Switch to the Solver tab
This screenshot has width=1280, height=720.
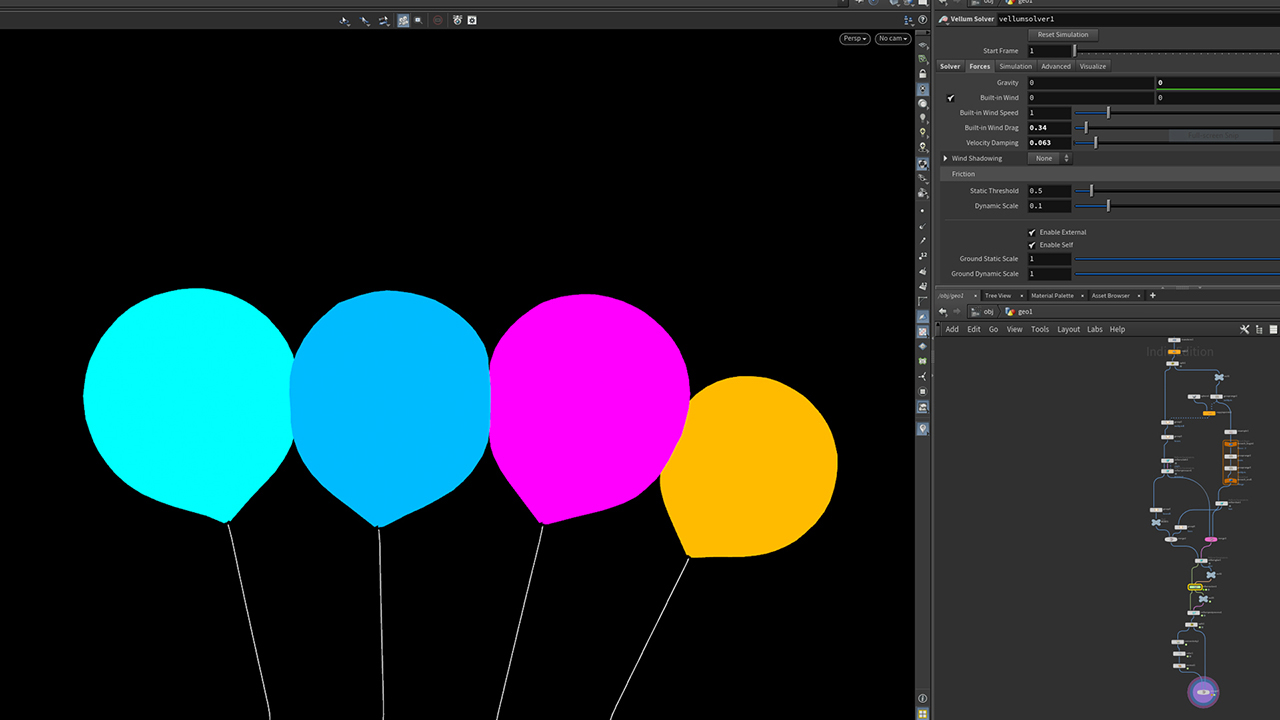950,66
